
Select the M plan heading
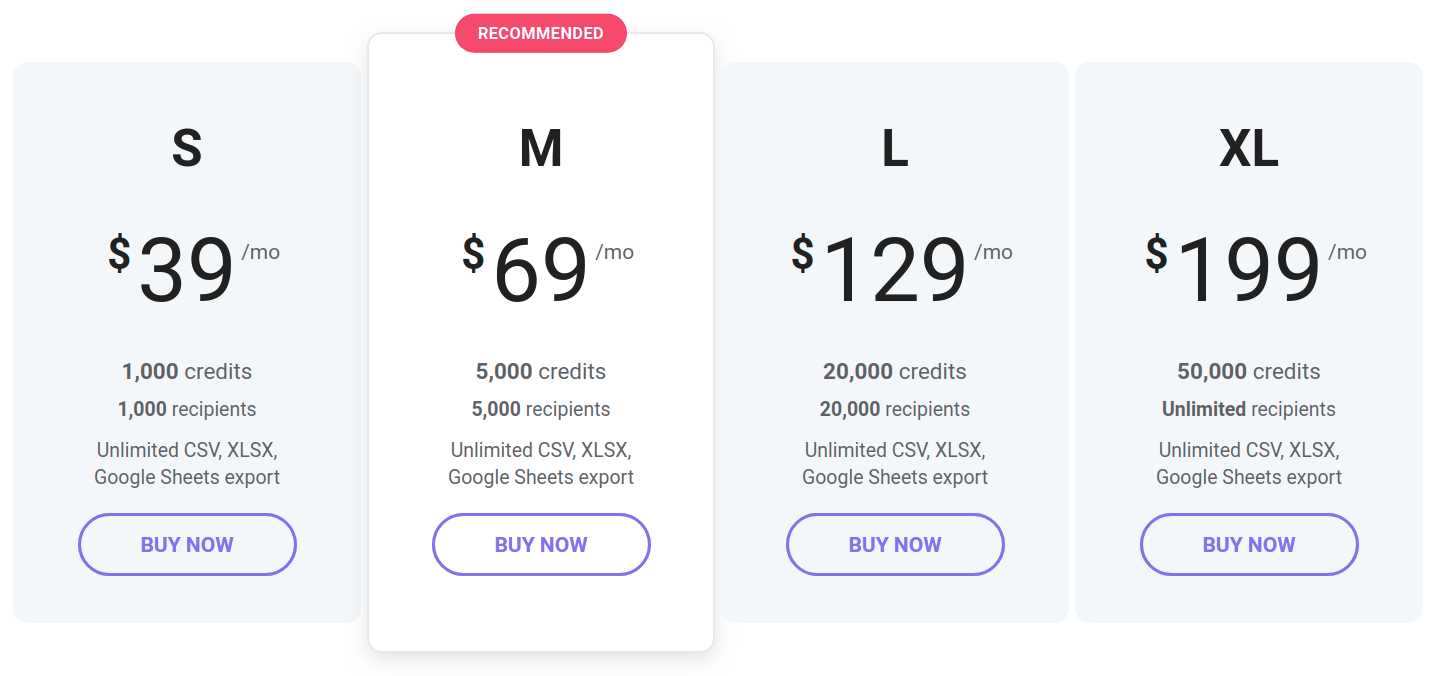click(x=541, y=148)
